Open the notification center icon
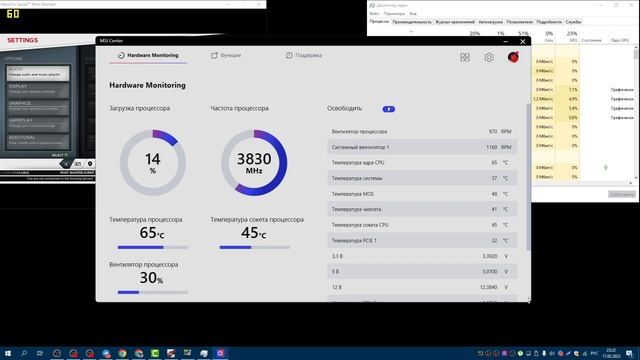640x360 pixels. pos(629,353)
